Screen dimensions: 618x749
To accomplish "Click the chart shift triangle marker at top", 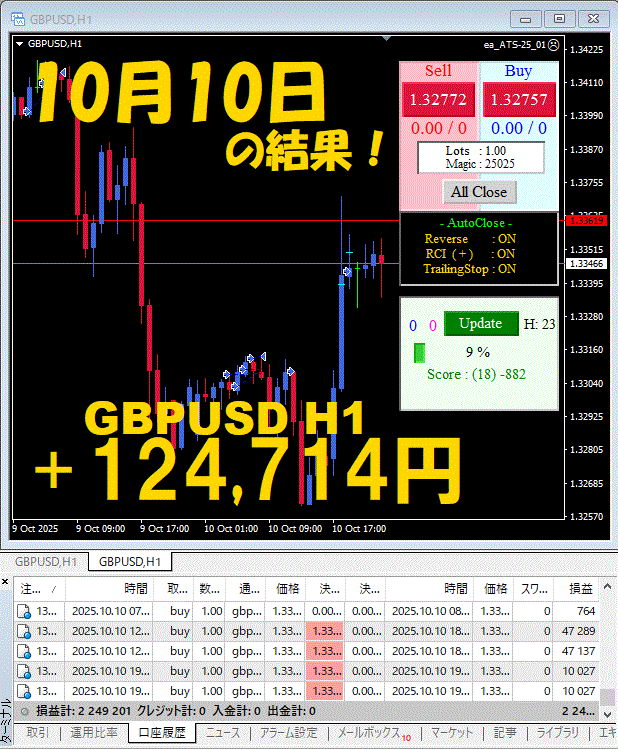I will tap(386, 39).
